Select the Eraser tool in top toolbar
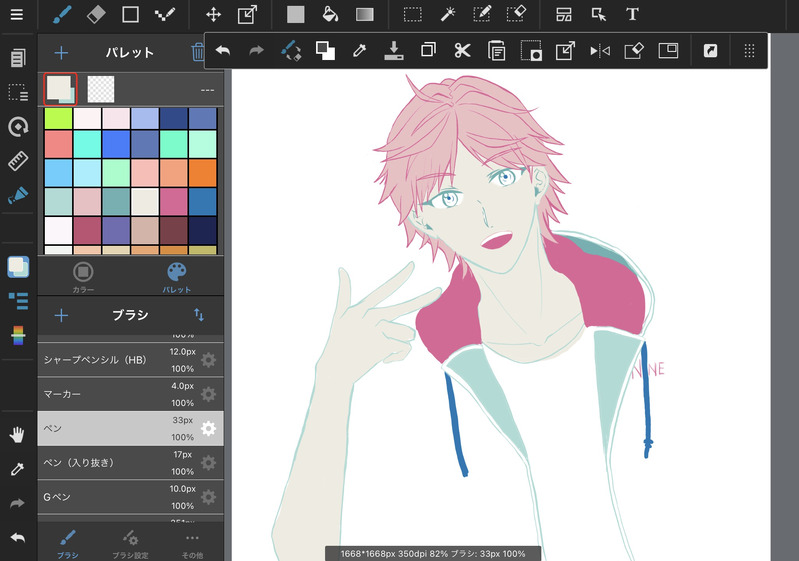Image resolution: width=799 pixels, height=561 pixels. click(x=96, y=15)
